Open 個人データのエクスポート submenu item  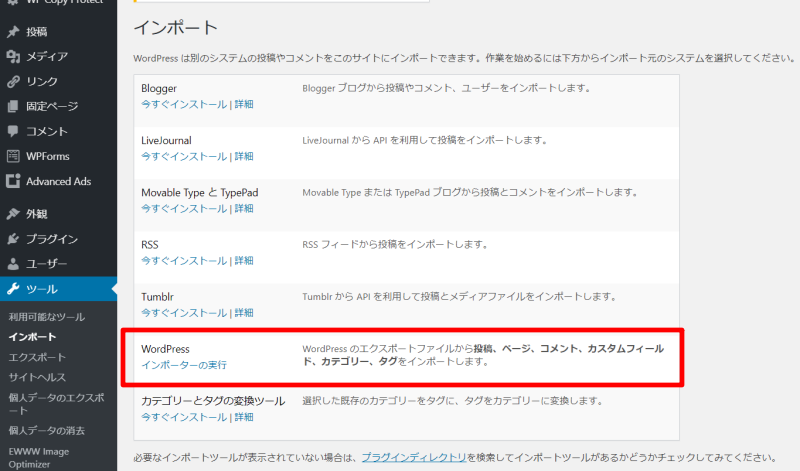pos(56,404)
